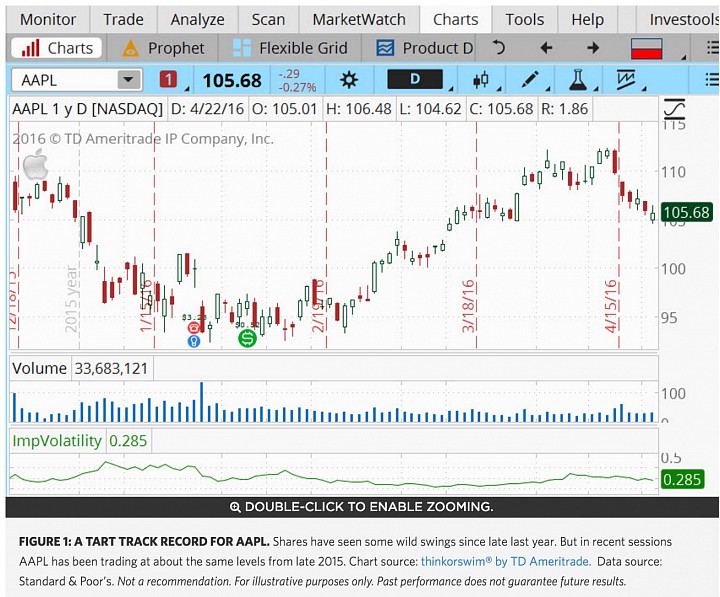Click the blue lightbulb event marker
This screenshot has height=597, width=720.
coord(194,341)
